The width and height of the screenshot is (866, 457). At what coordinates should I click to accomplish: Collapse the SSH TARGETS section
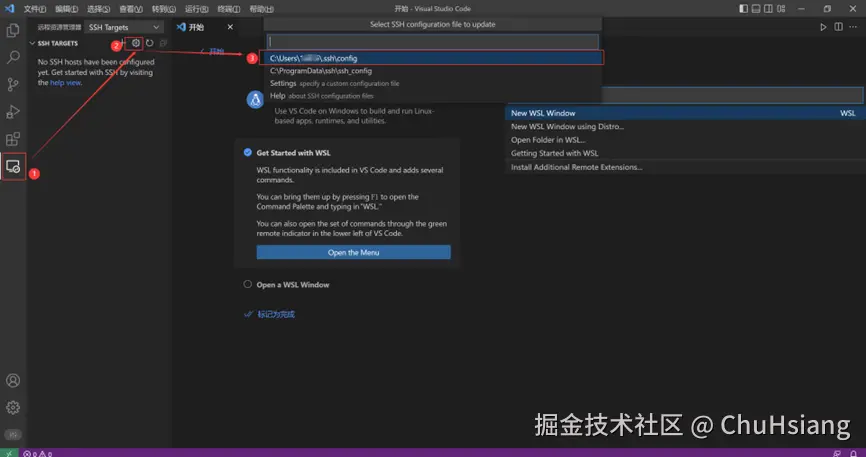(x=54, y=43)
